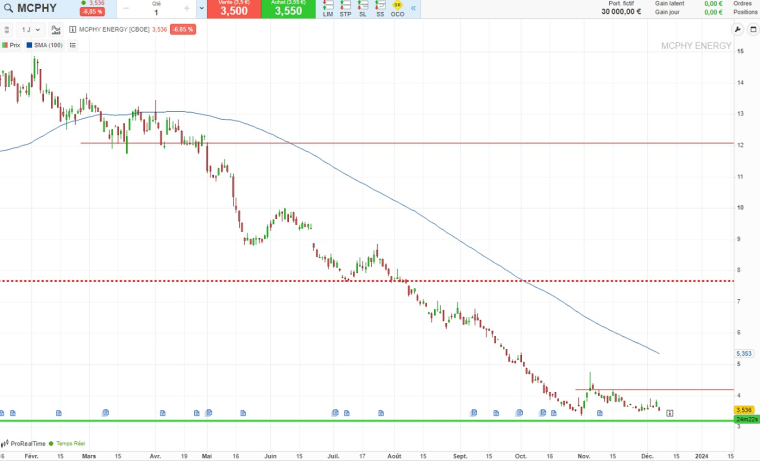Select the OCO order icon
The width and height of the screenshot is (760, 461).
pyautogui.click(x=397, y=9)
